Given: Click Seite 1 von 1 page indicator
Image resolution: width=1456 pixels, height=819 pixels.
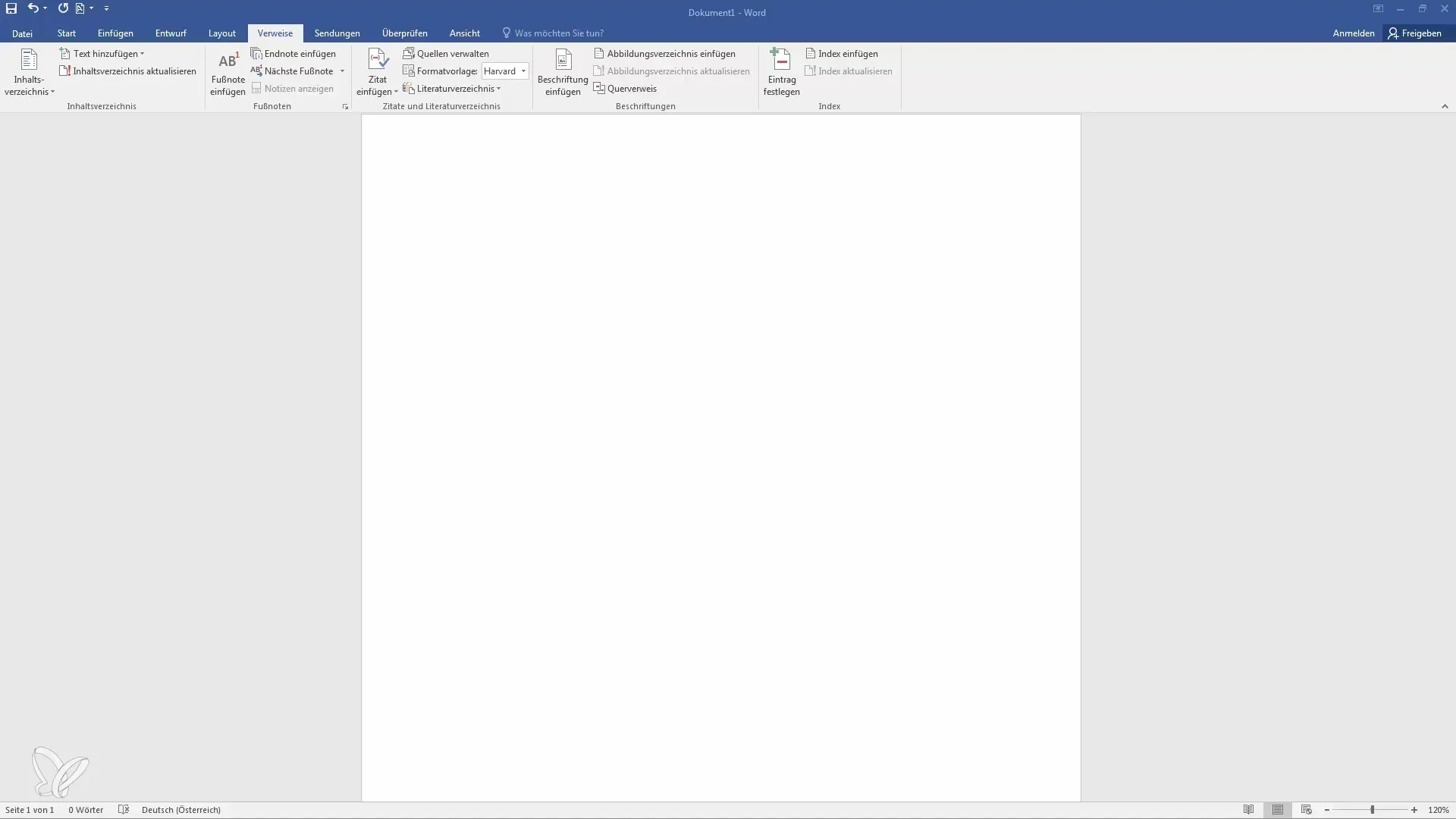Looking at the screenshot, I should 30,810.
